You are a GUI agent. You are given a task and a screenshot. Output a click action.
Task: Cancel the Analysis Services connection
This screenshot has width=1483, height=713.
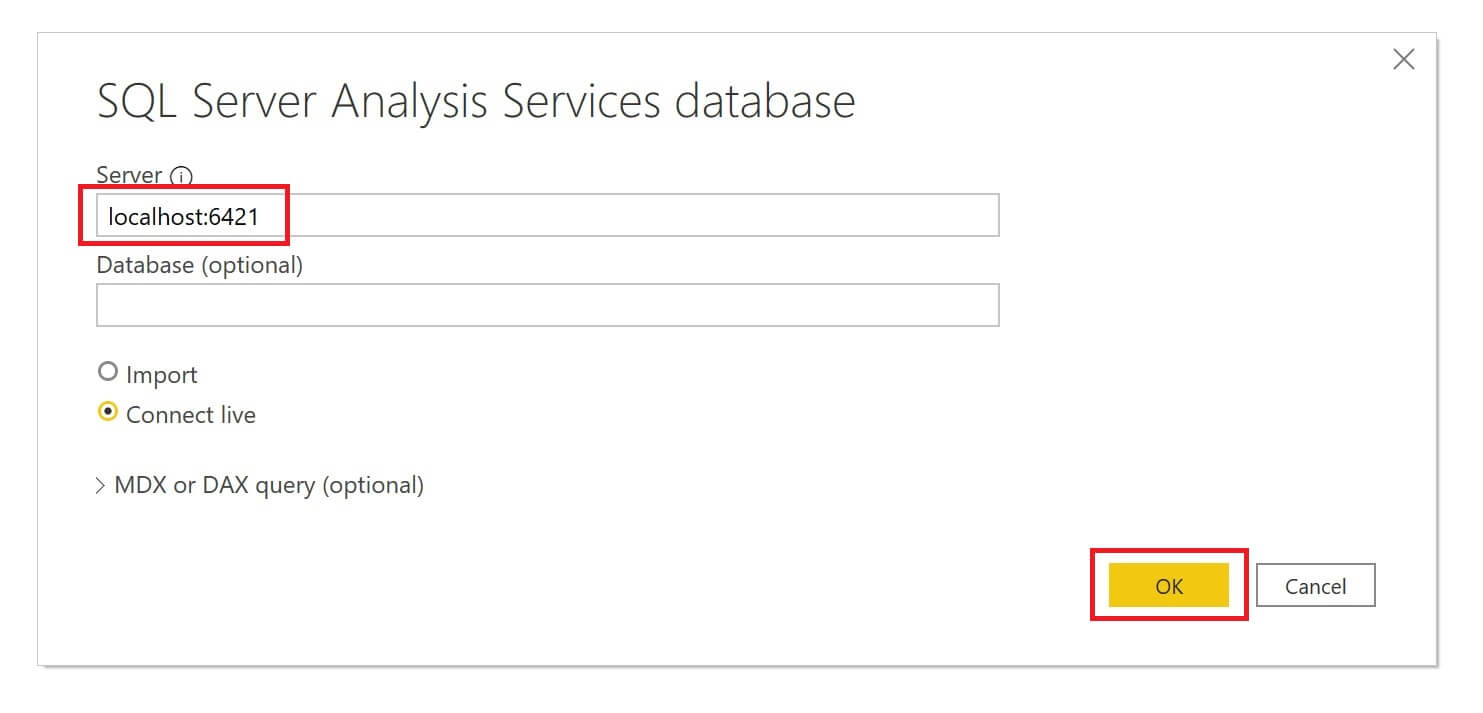pos(1316,586)
